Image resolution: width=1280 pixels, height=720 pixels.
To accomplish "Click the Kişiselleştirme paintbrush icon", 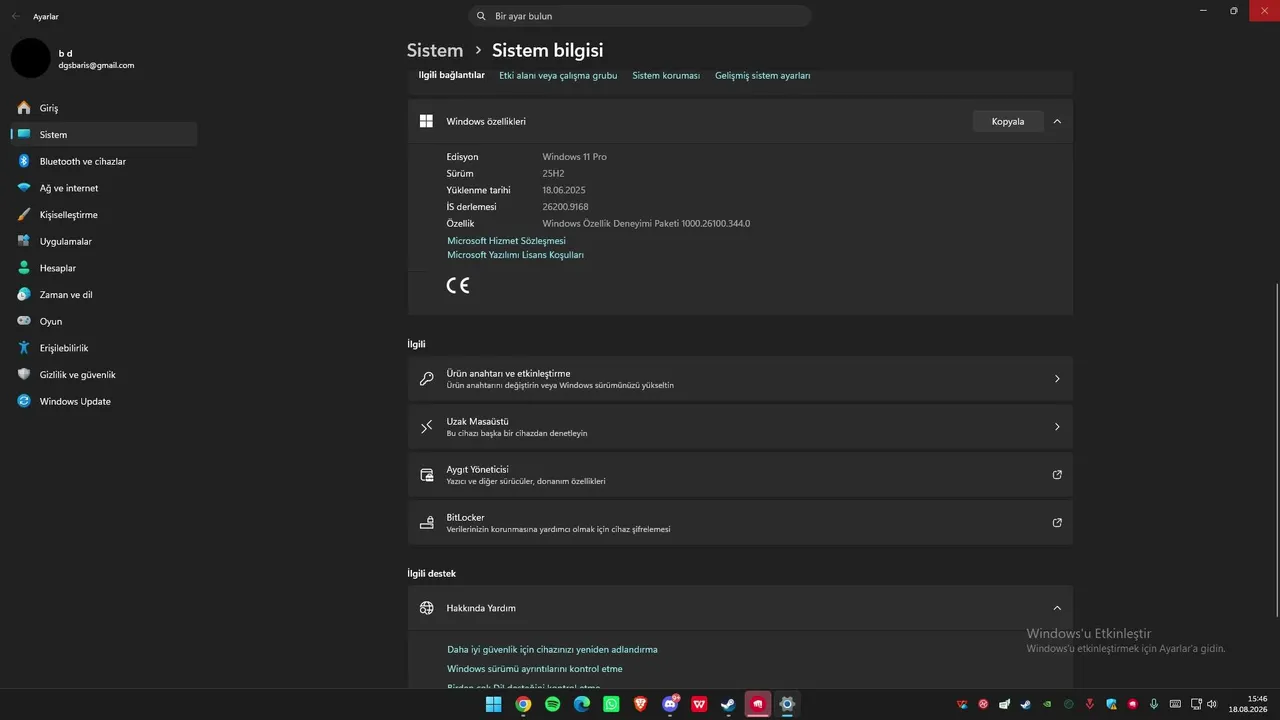I will tap(24, 215).
